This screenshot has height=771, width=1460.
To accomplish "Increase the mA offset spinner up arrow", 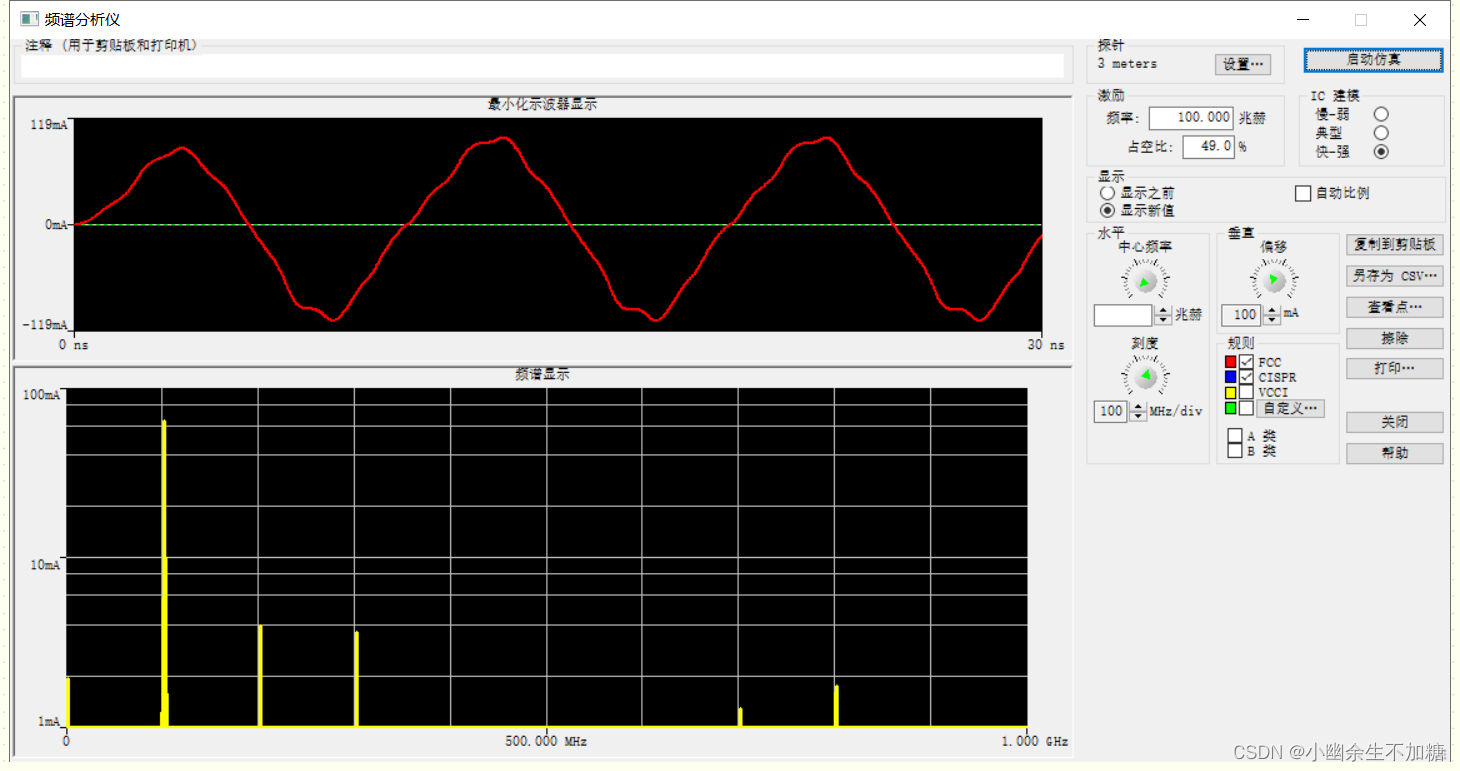I will [1271, 310].
